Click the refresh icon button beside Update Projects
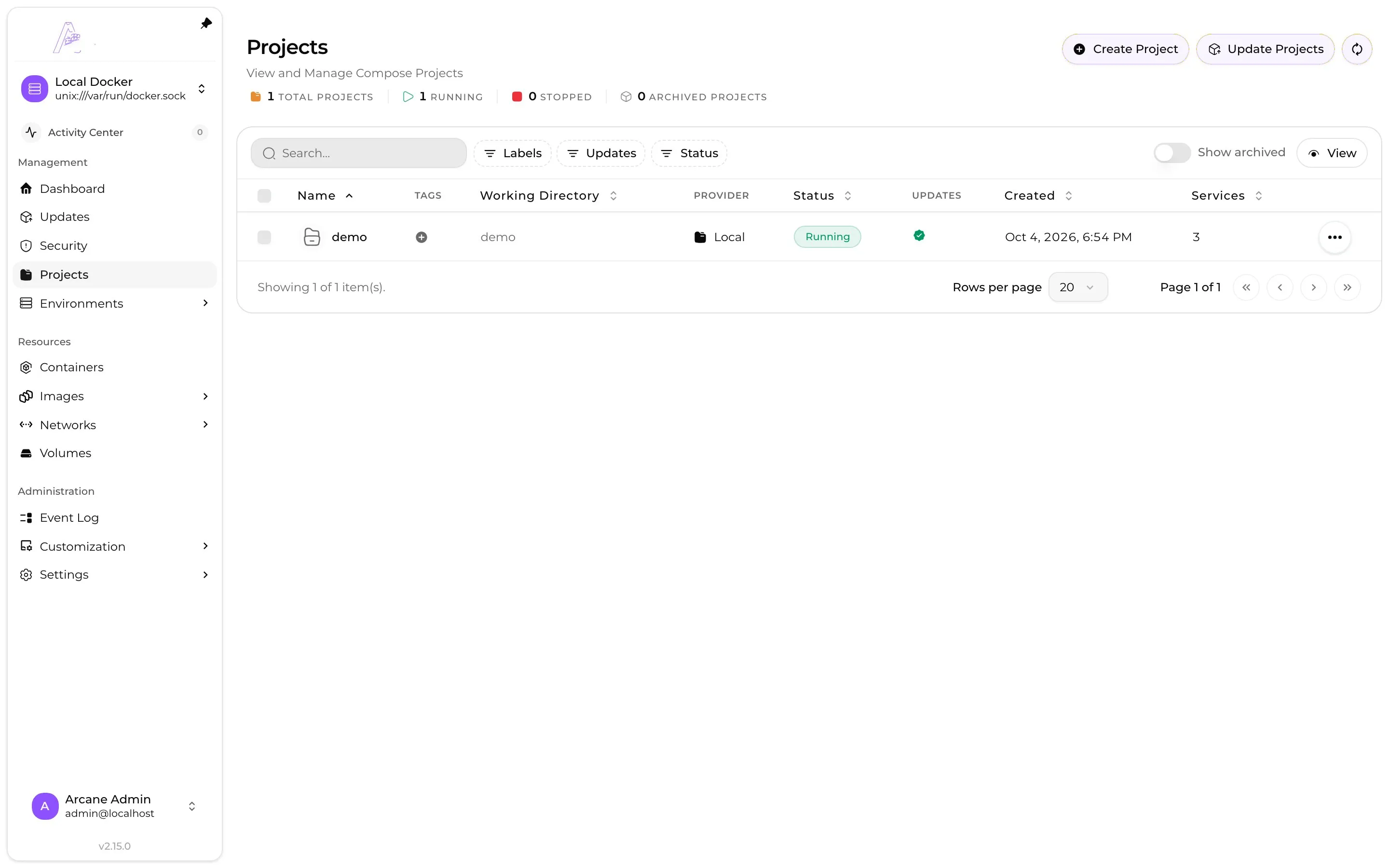The image size is (1389, 868). [x=1356, y=49]
